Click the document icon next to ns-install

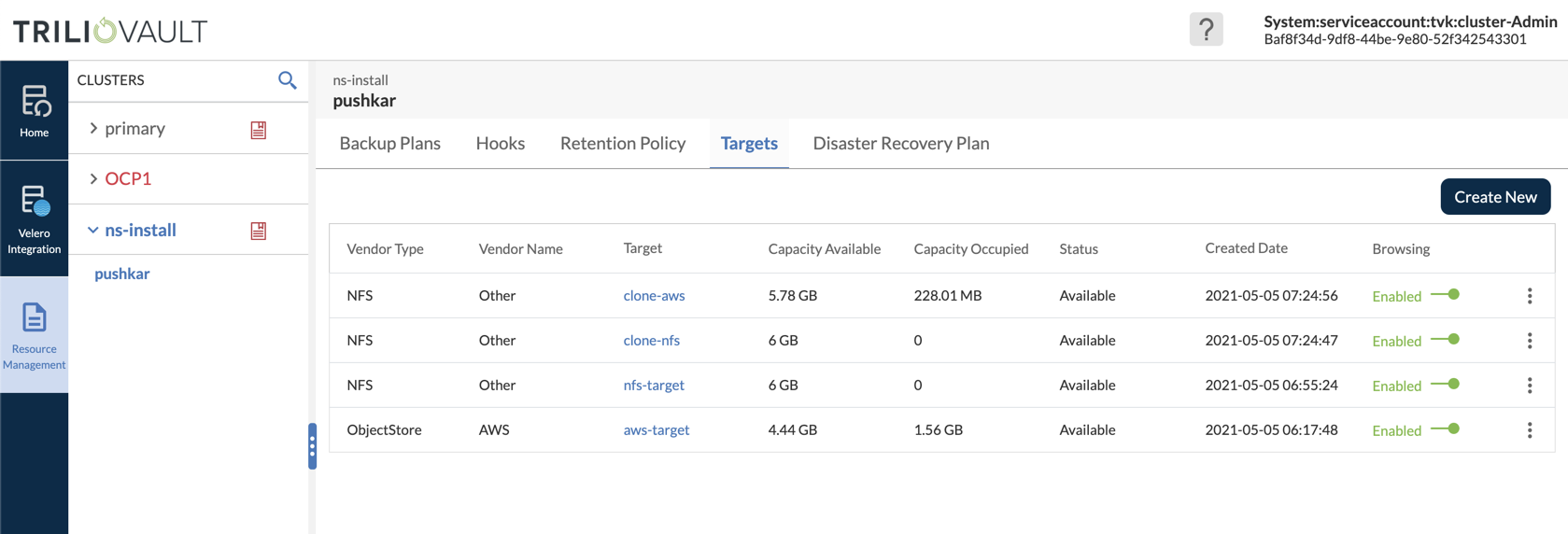pyautogui.click(x=259, y=231)
